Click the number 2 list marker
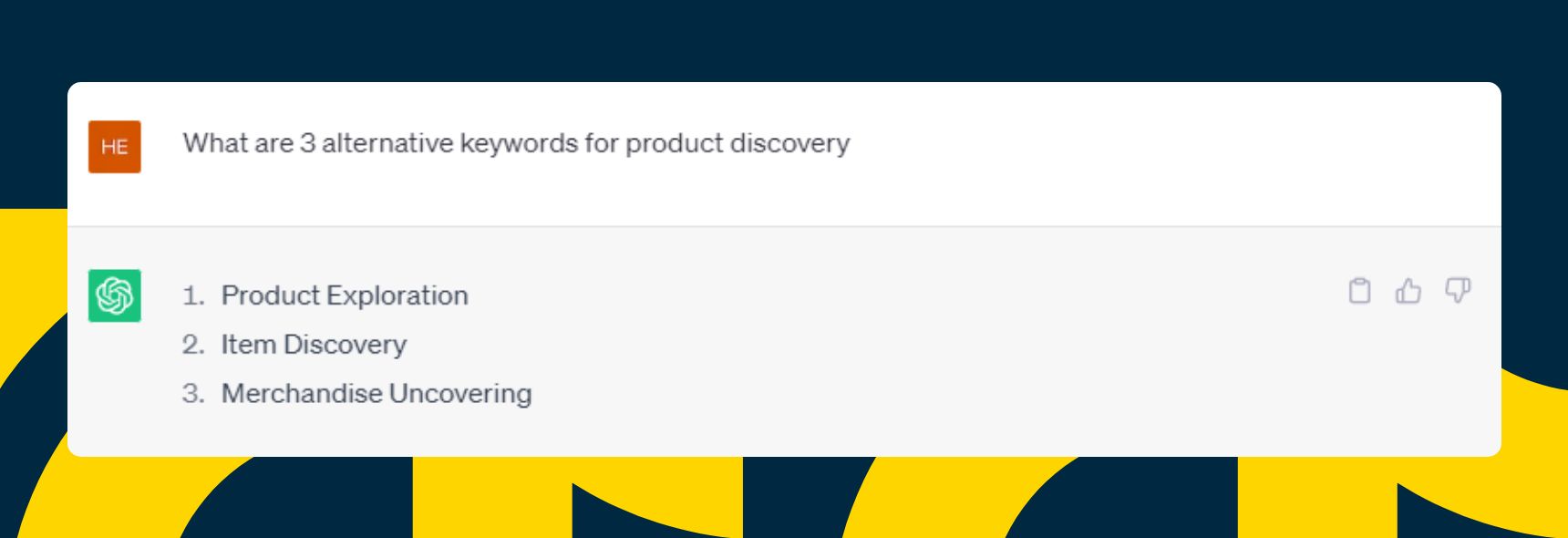Viewport: 1568px width, 538px height. [x=192, y=345]
